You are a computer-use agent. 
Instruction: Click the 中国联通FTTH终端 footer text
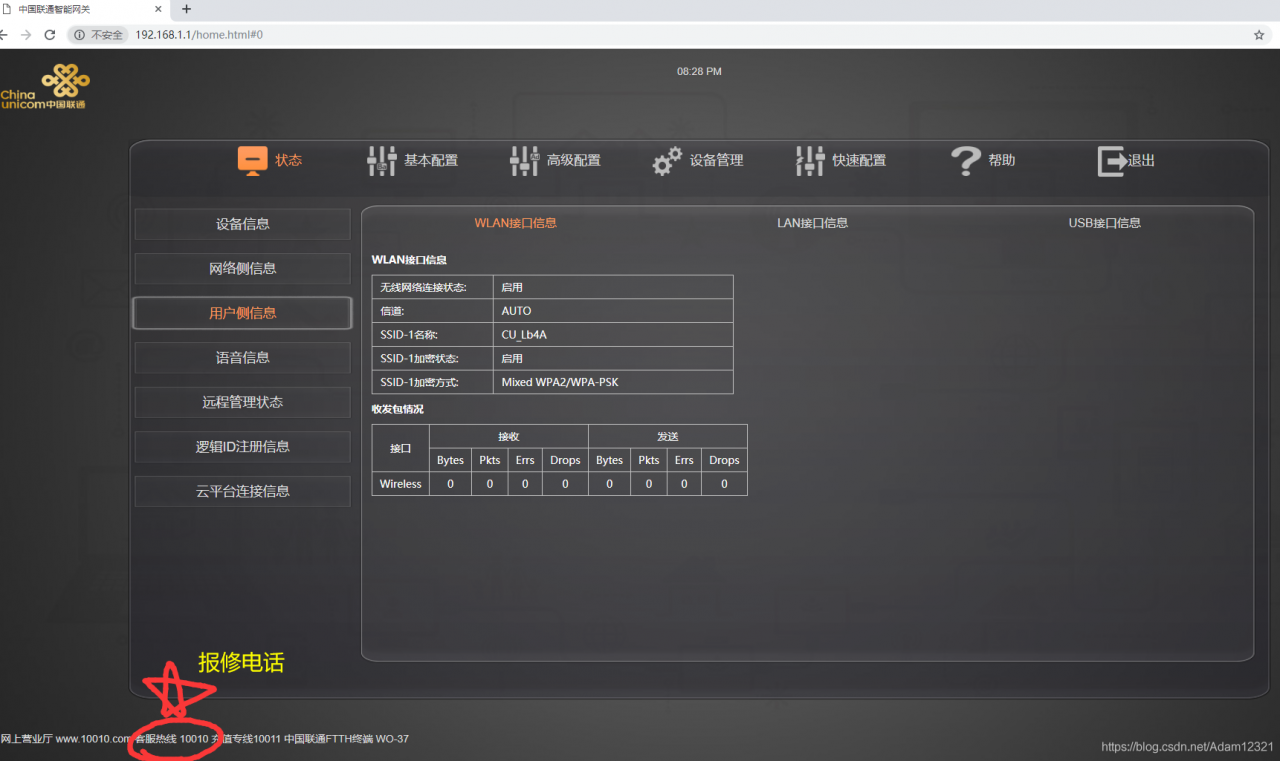tap(328, 740)
